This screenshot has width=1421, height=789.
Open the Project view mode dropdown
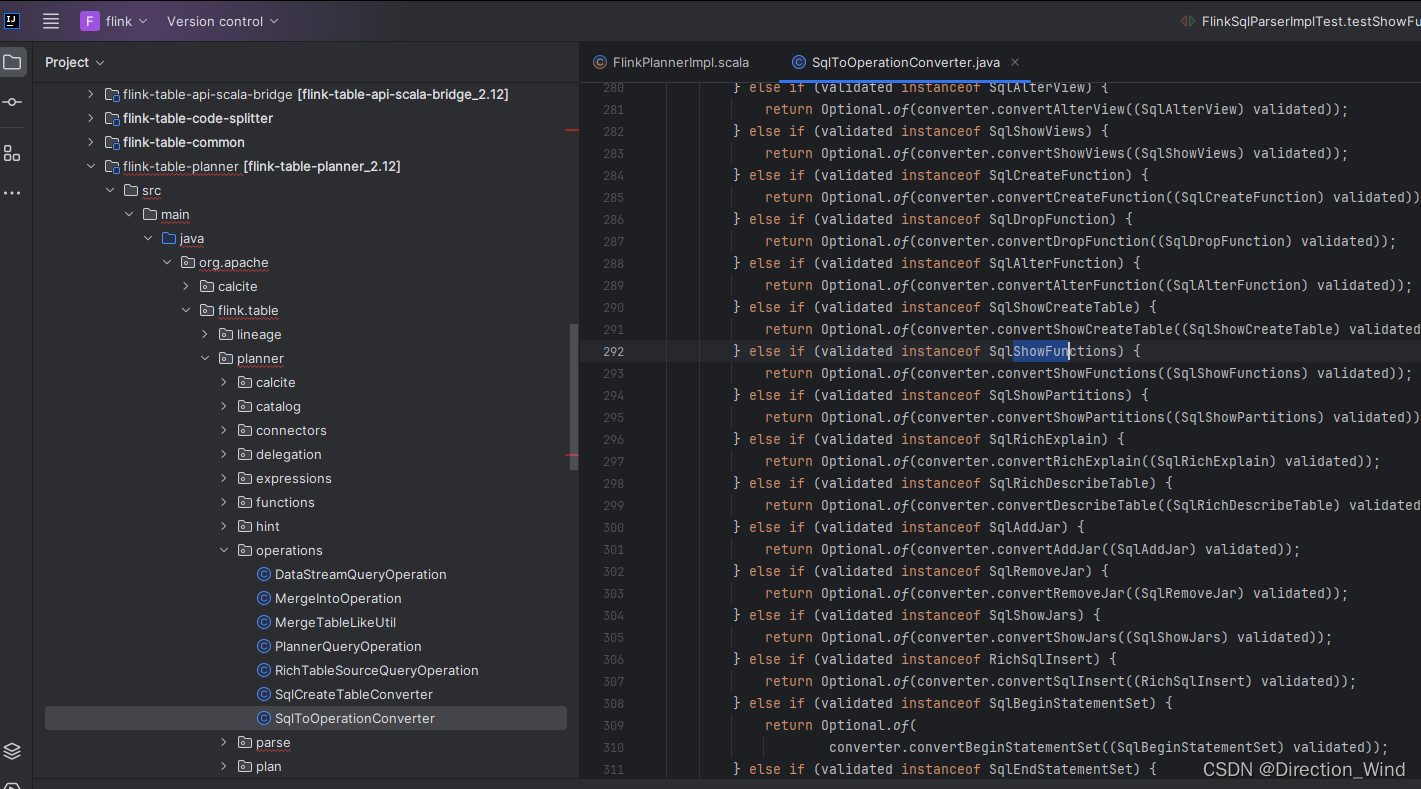coord(75,62)
